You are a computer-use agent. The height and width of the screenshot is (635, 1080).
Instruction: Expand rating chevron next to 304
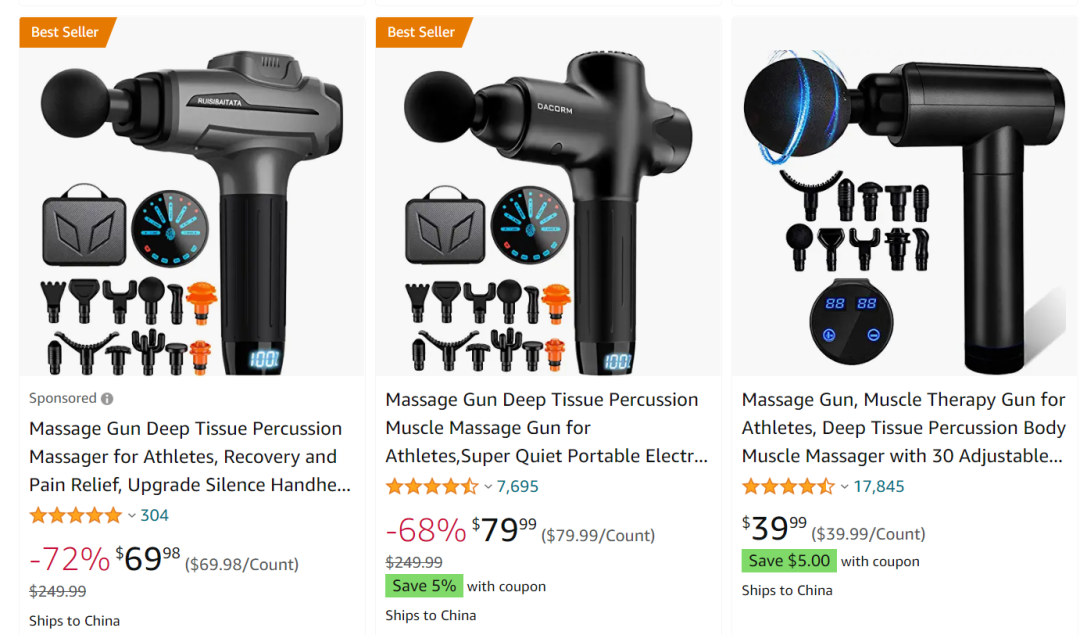132,516
